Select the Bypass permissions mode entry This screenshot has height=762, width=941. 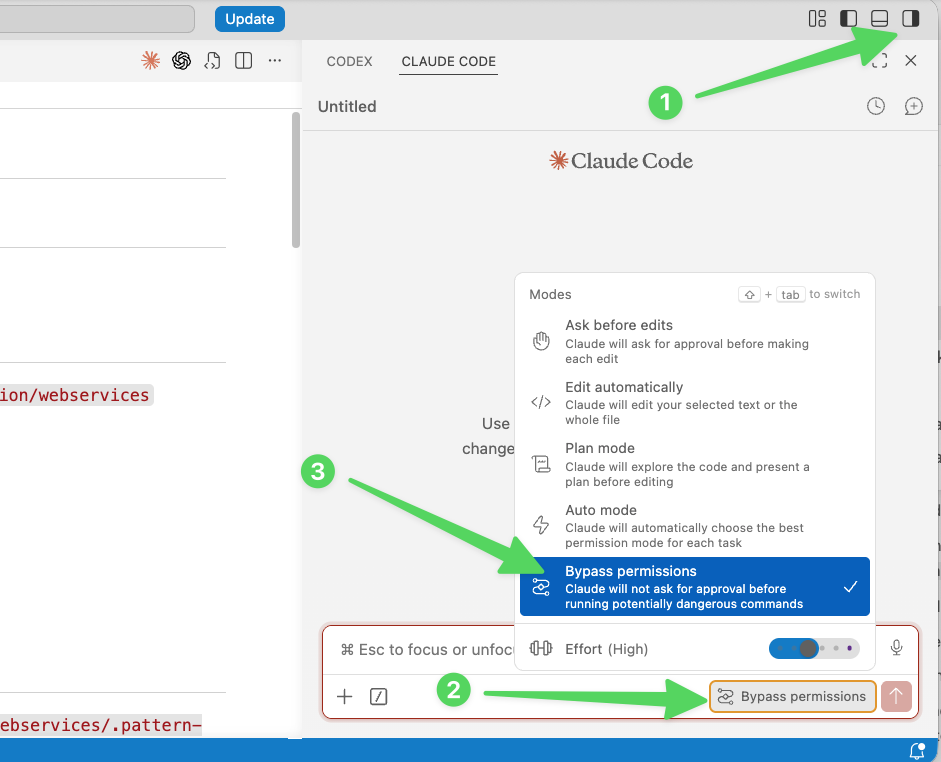coord(694,587)
